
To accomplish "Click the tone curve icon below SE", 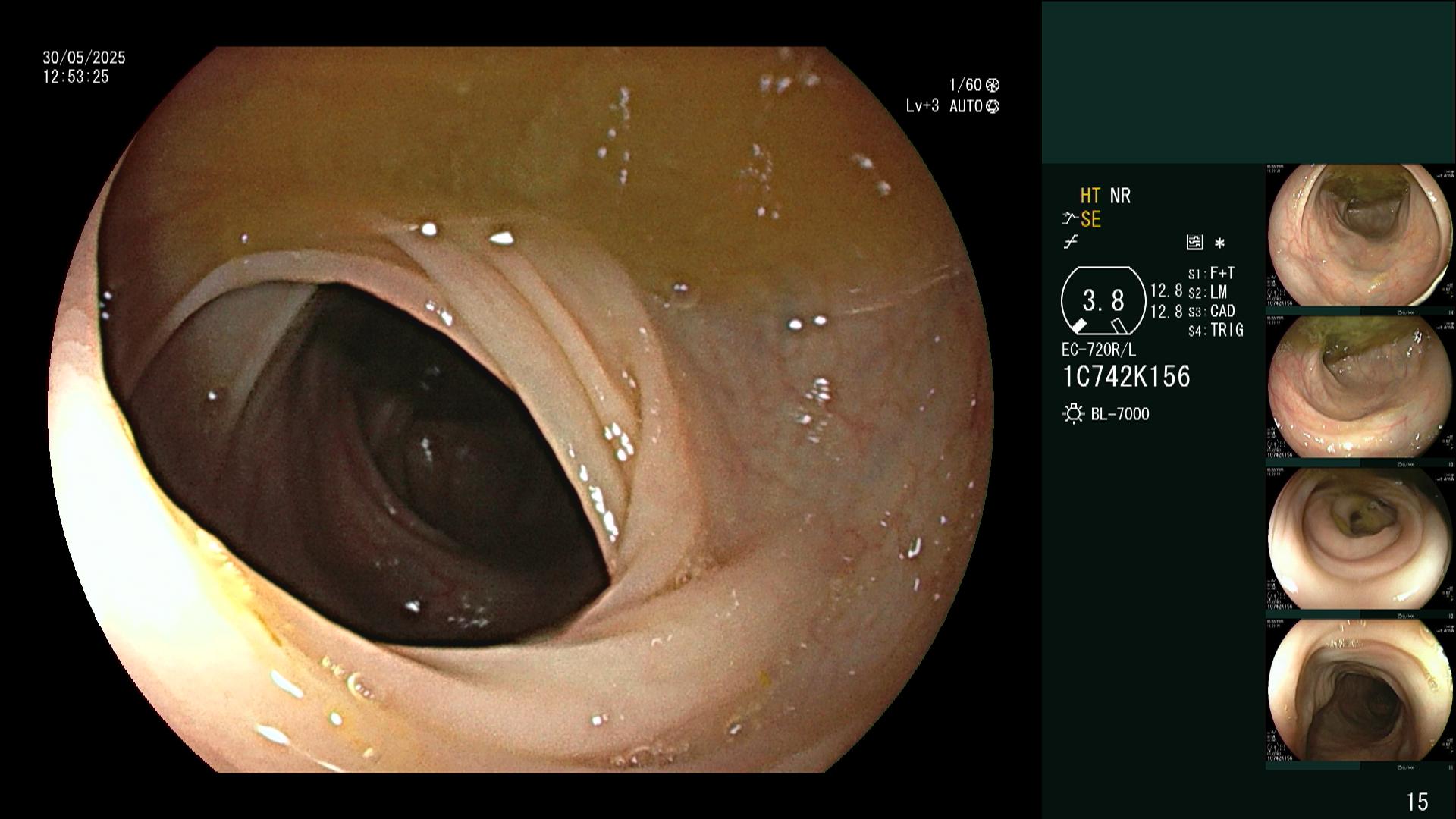I will [x=1070, y=243].
